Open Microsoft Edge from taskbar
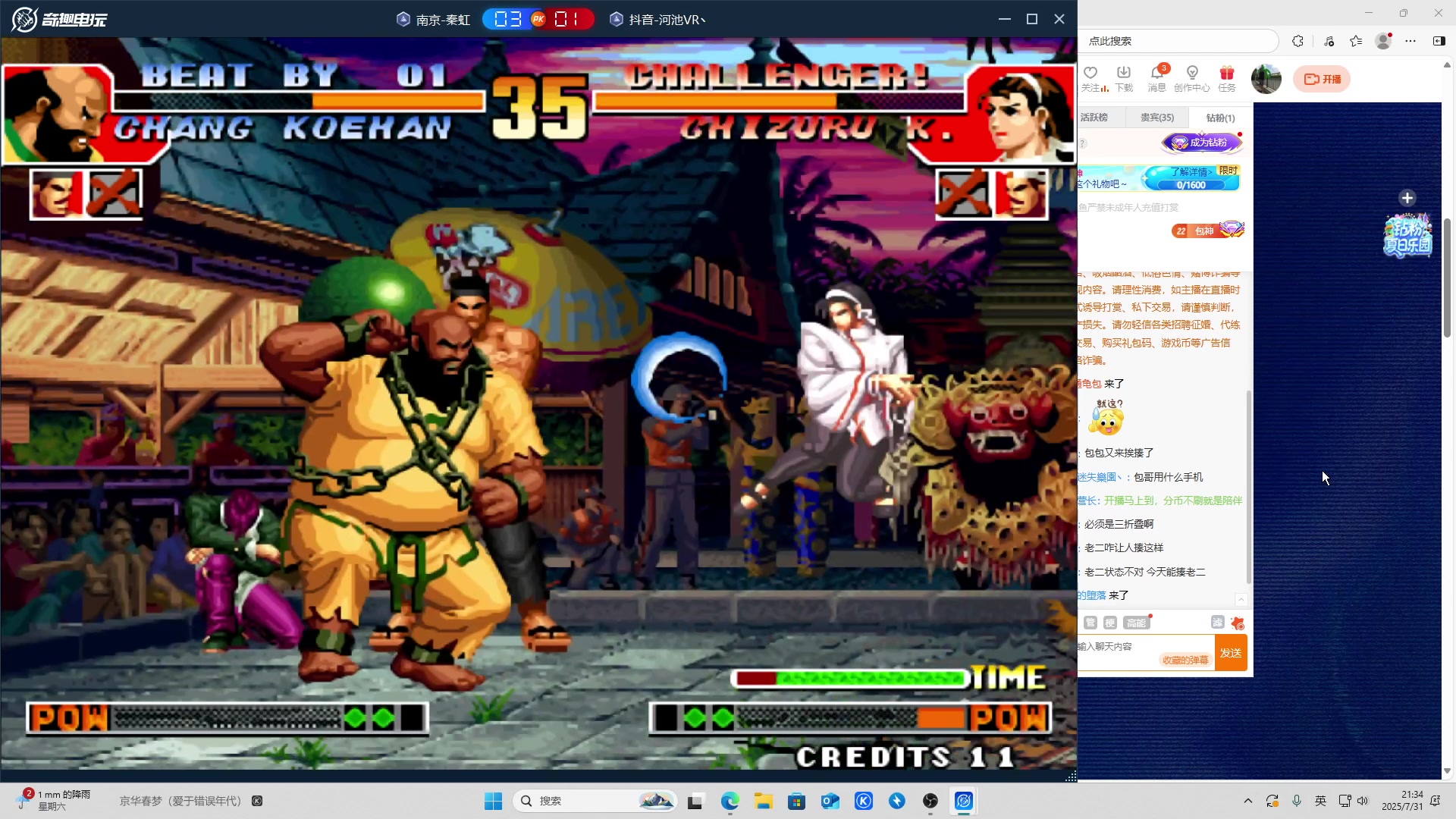 730,801
